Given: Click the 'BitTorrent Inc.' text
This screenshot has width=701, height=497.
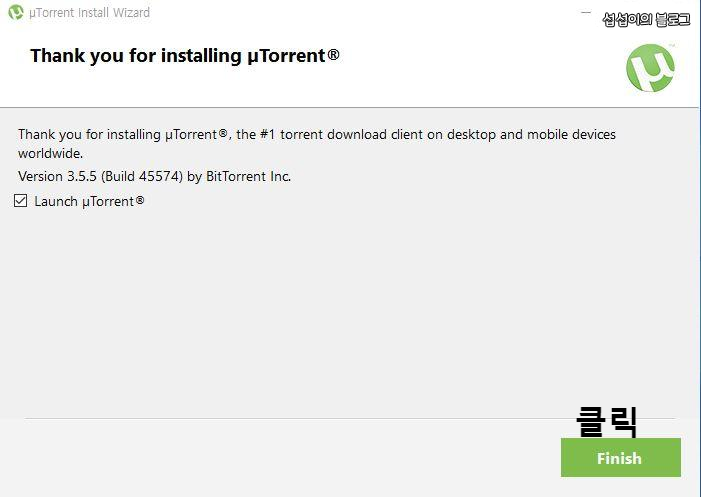Looking at the screenshot, I should pyautogui.click(x=249, y=177).
